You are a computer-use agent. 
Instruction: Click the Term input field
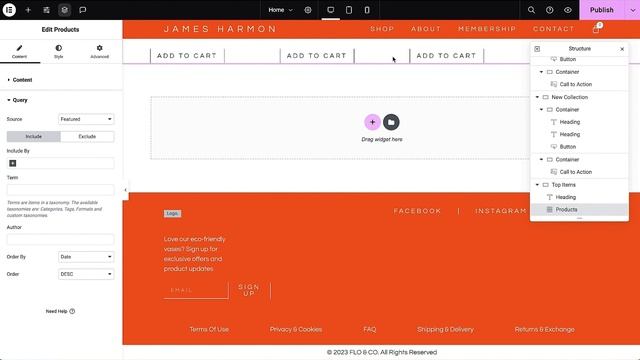pyautogui.click(x=60, y=190)
